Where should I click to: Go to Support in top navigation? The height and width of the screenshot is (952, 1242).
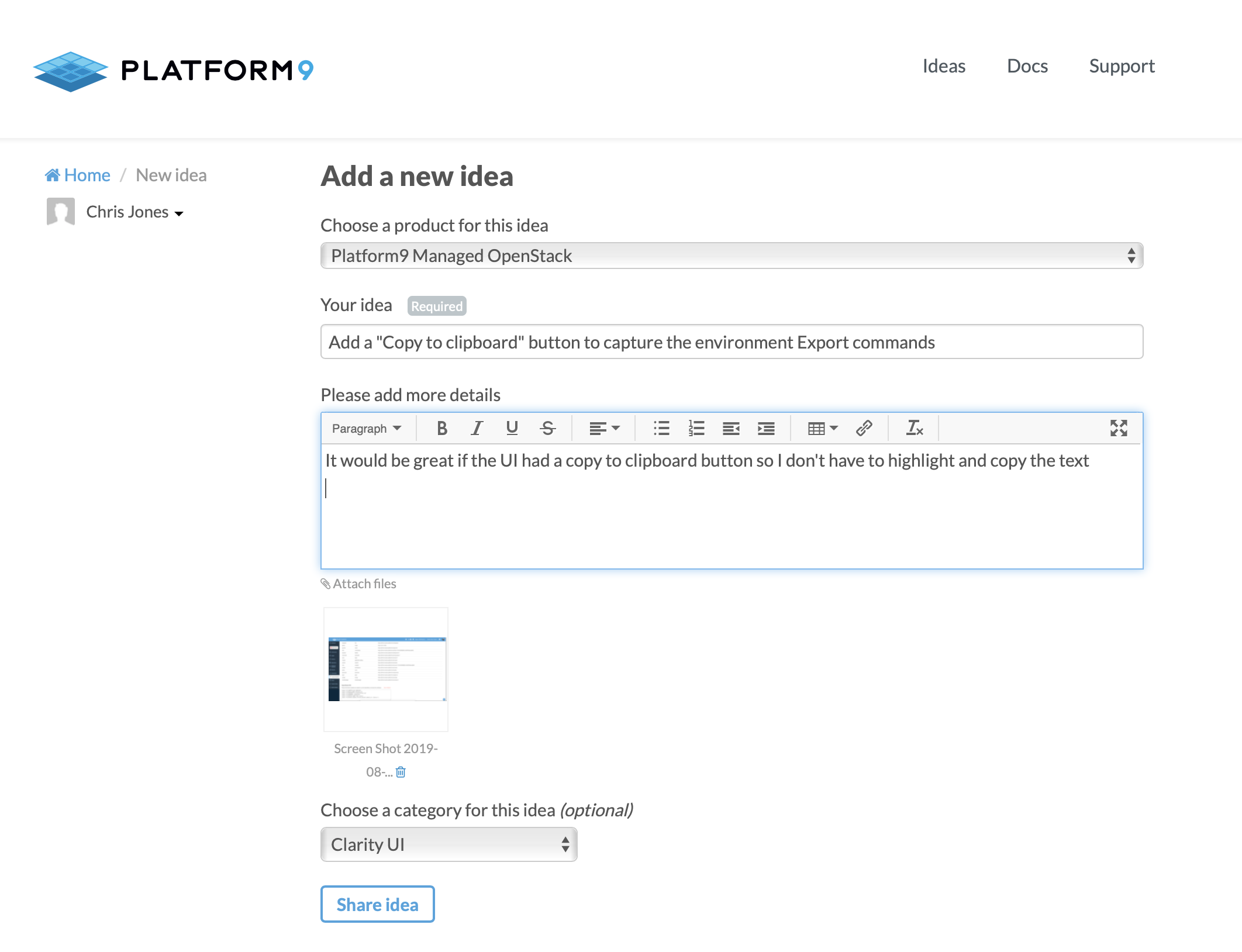tap(1122, 66)
